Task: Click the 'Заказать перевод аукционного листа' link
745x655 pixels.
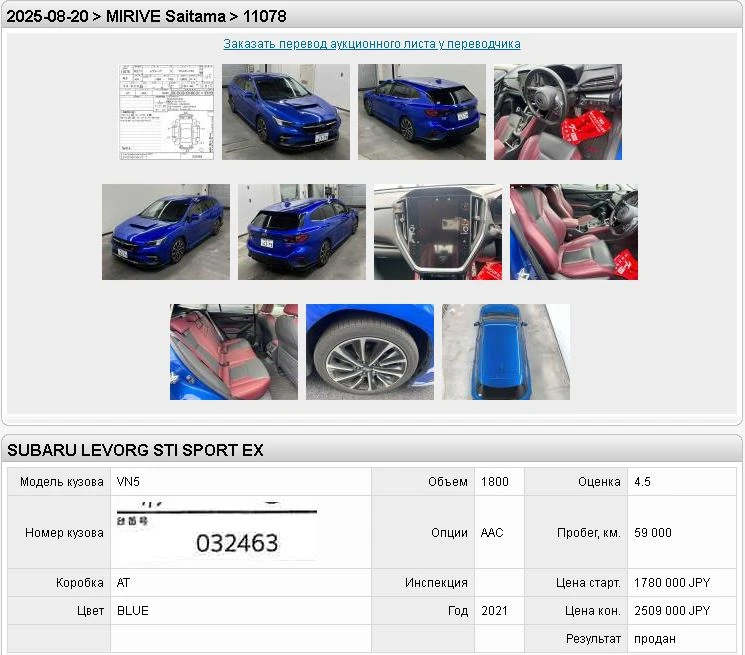Action: (372, 44)
